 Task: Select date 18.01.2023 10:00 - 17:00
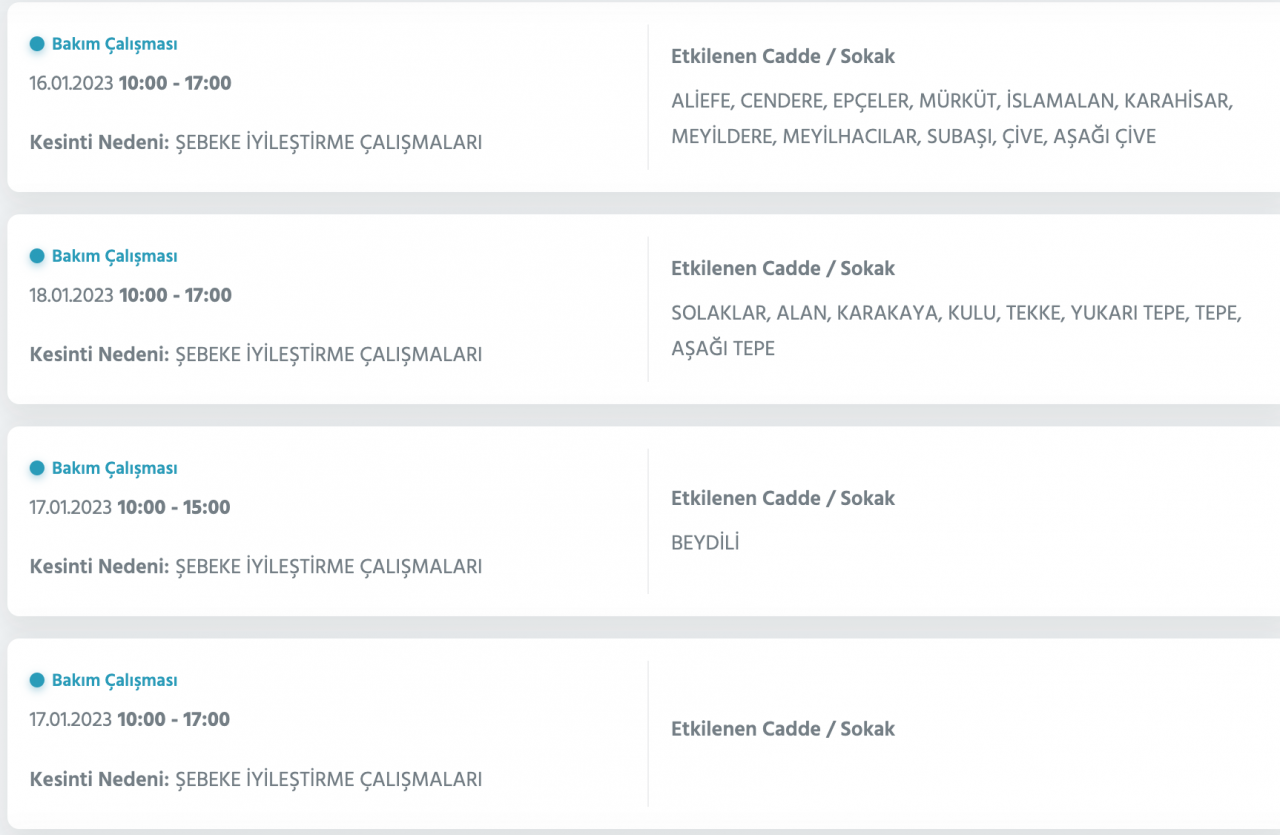(130, 295)
